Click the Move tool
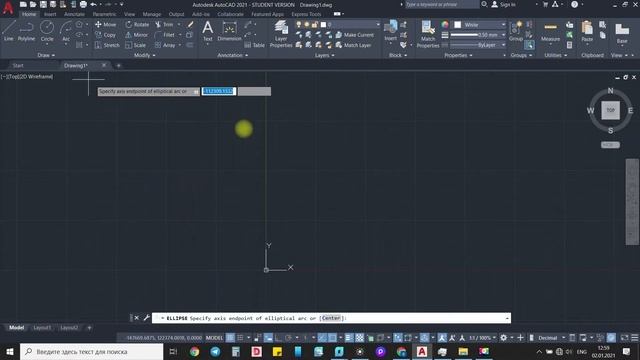Image resolution: width=640 pixels, height=360 pixels. coord(105,24)
